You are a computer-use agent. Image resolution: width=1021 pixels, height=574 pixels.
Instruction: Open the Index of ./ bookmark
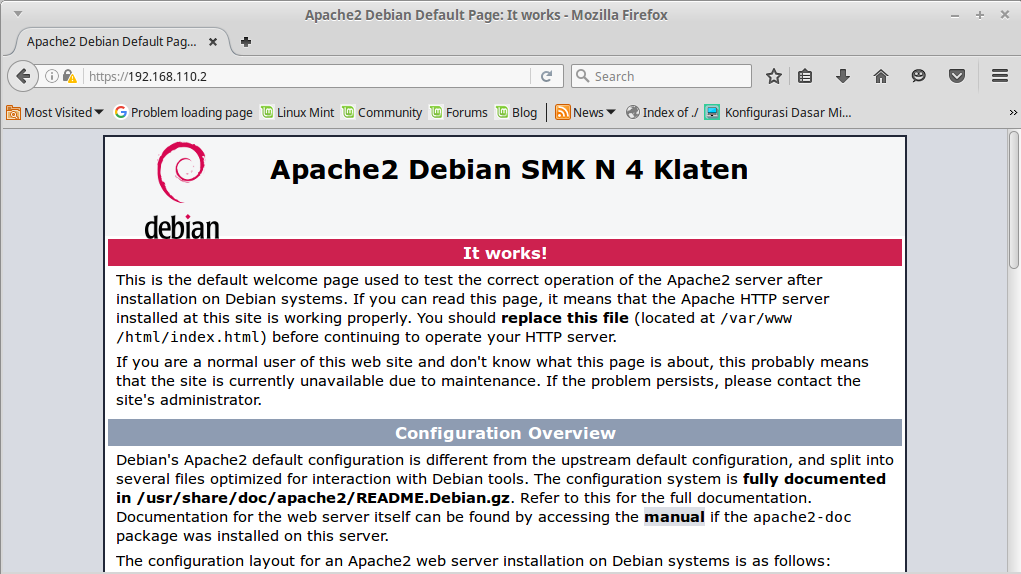[x=662, y=113]
